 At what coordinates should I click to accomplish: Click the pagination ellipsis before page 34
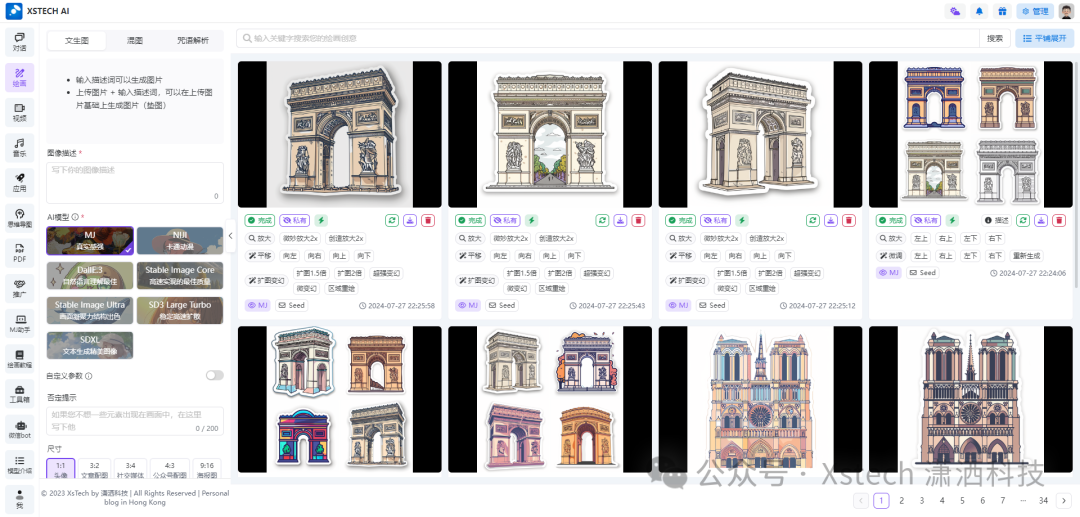[x=1023, y=500]
